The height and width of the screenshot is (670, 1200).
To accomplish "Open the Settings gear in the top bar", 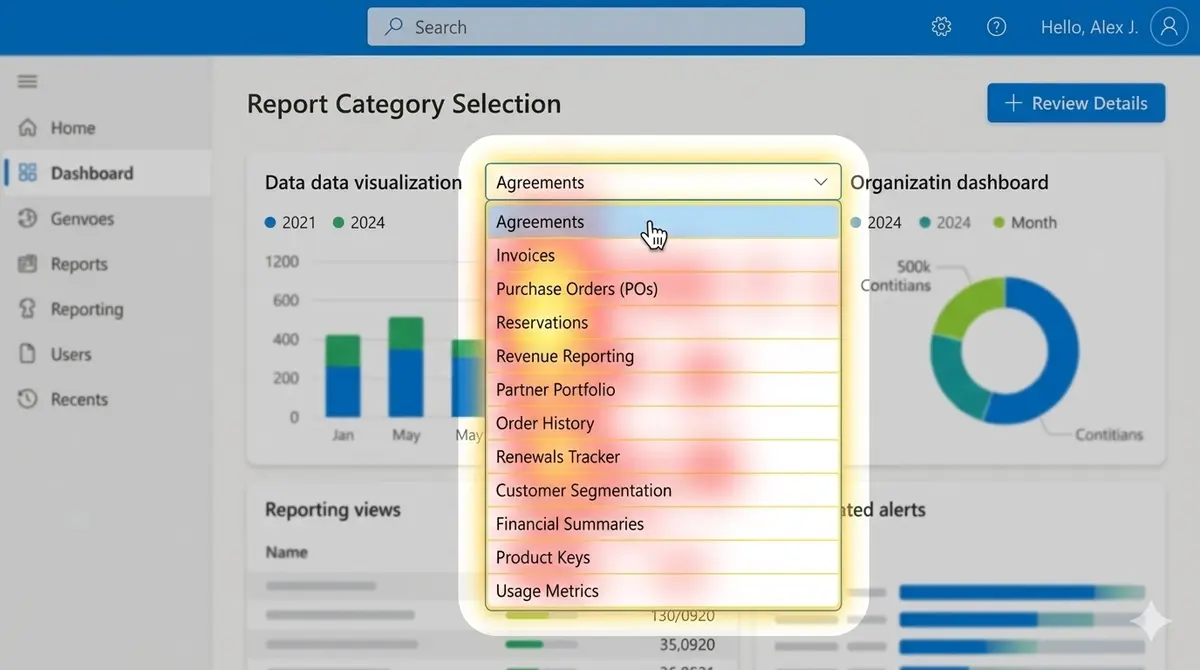I will (941, 26).
